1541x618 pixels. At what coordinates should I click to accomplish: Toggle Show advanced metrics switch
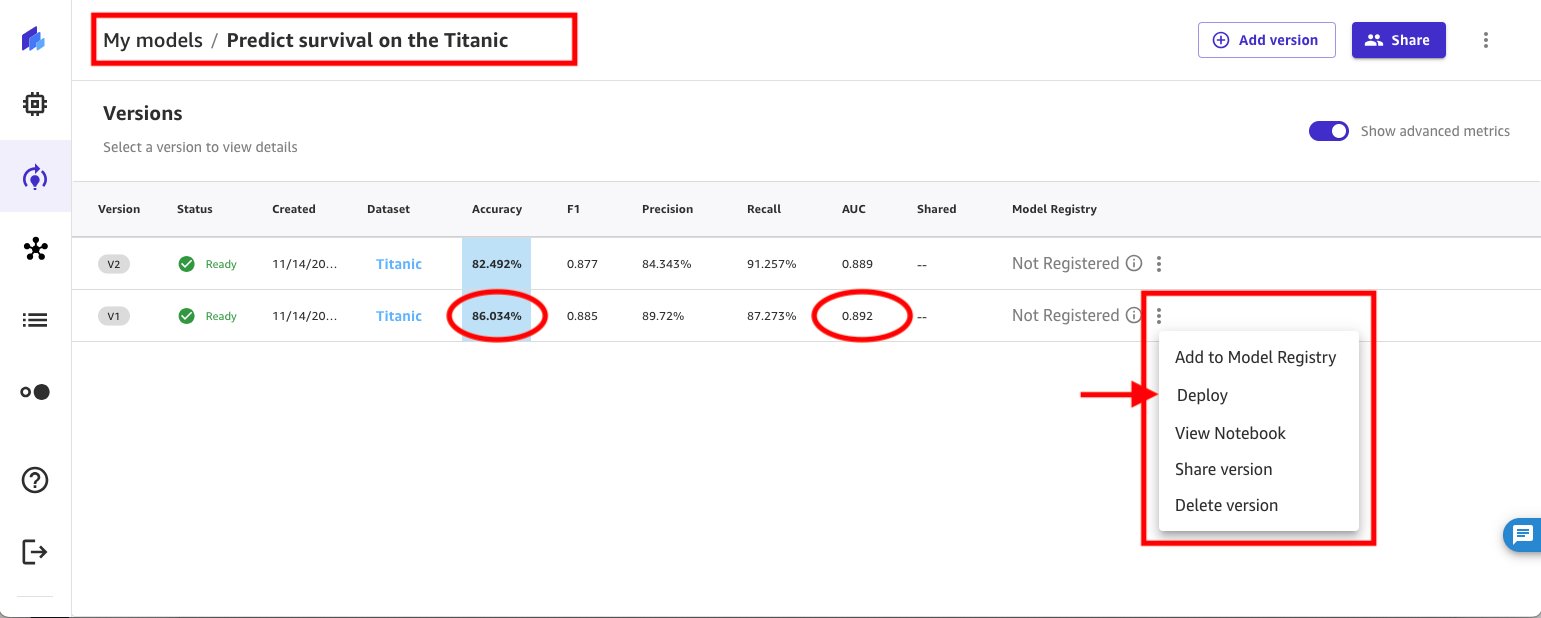tap(1329, 131)
